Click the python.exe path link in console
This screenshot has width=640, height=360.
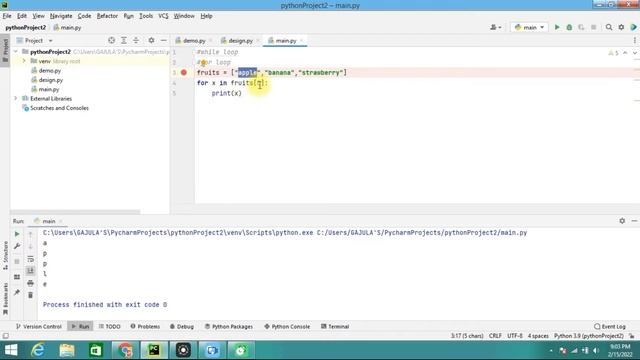coord(178,233)
